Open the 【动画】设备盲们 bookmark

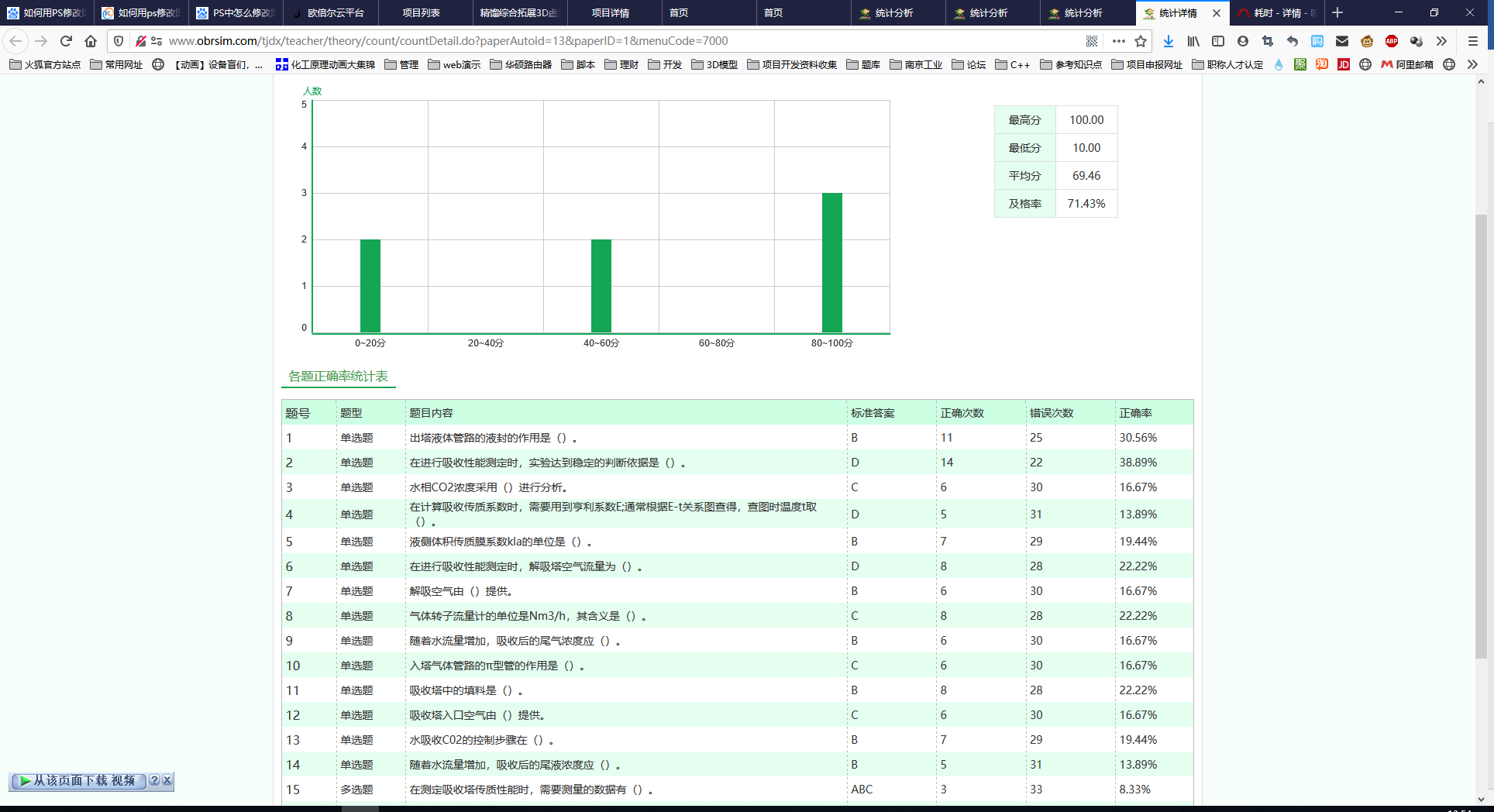coord(208,64)
